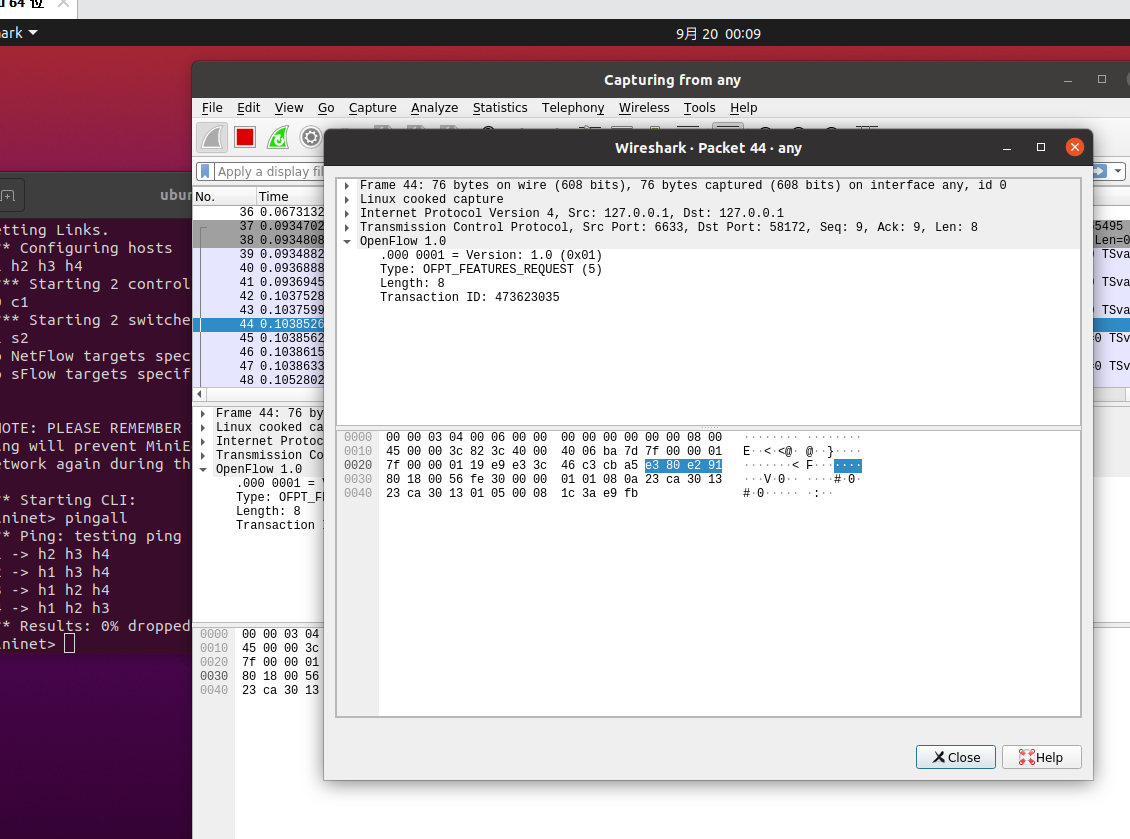
Task: Open the Capture menu
Action: [373, 107]
